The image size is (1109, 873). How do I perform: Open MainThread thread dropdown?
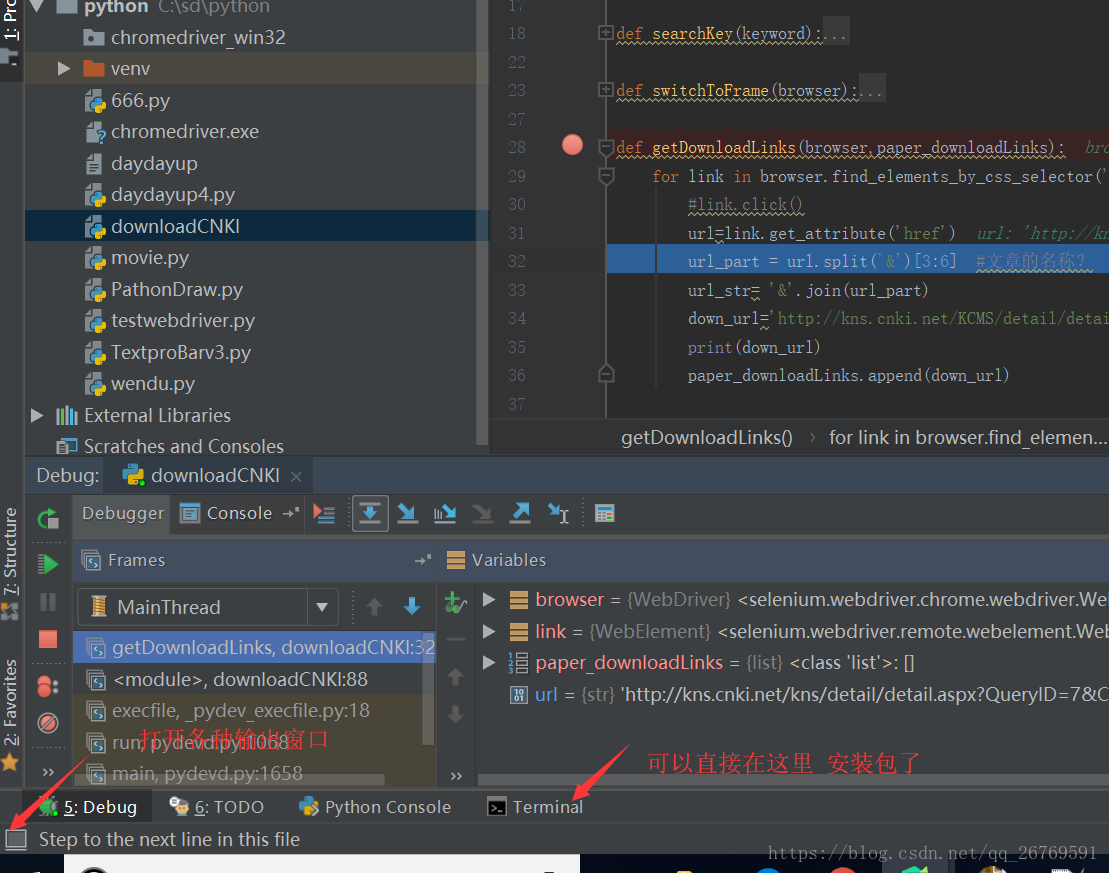[323, 607]
